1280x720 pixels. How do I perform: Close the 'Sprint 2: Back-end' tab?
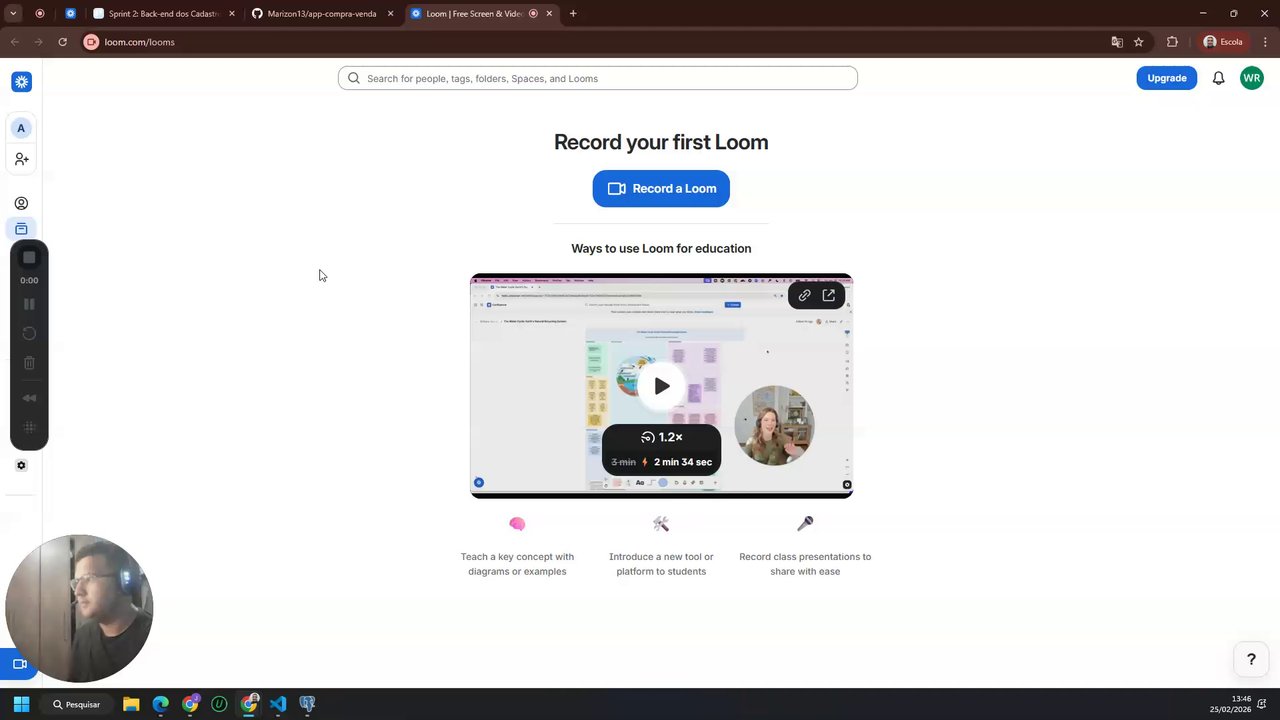tap(232, 14)
